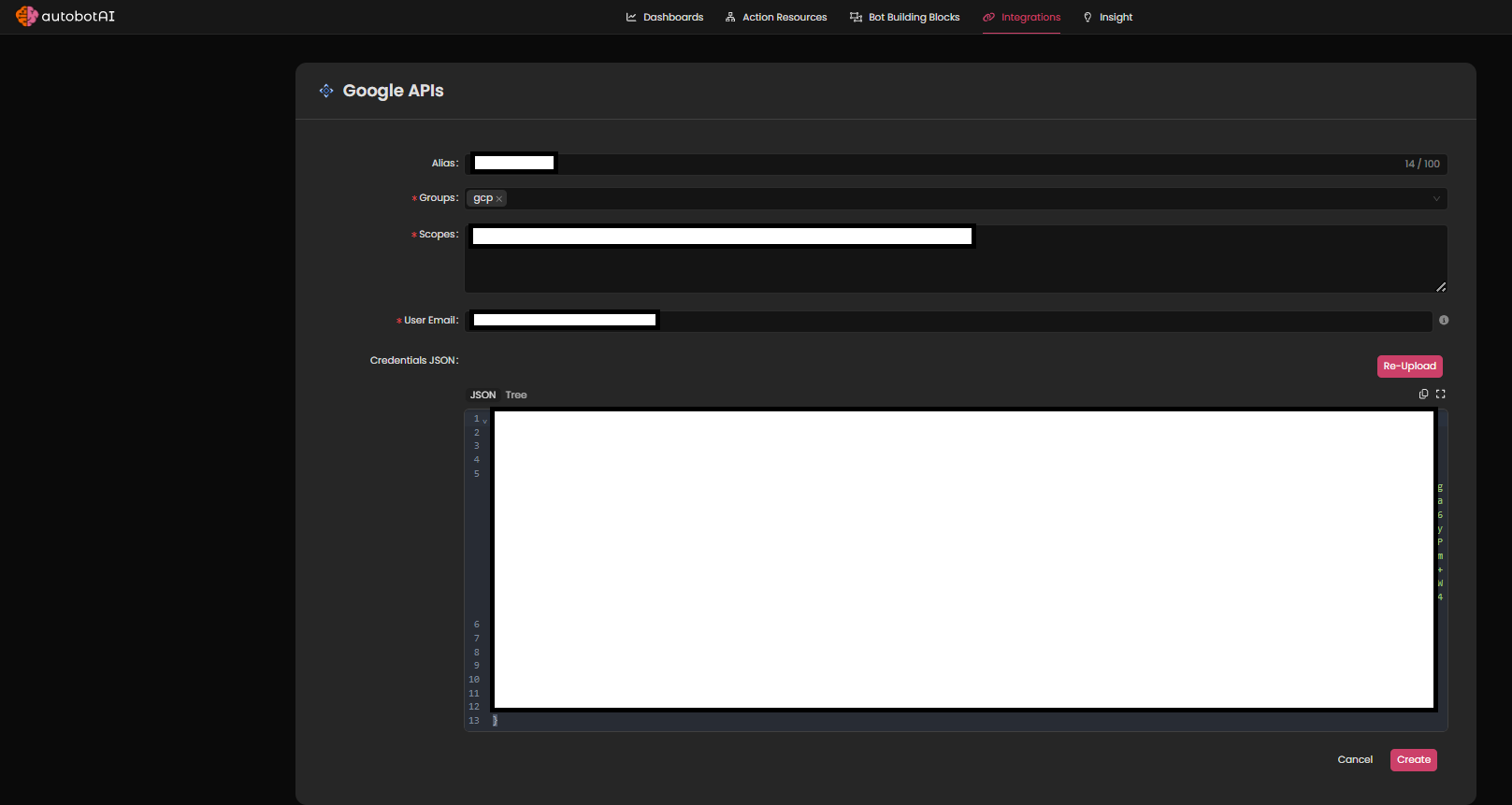
Task: Click the Integrations link icon
Action: [x=988, y=17]
